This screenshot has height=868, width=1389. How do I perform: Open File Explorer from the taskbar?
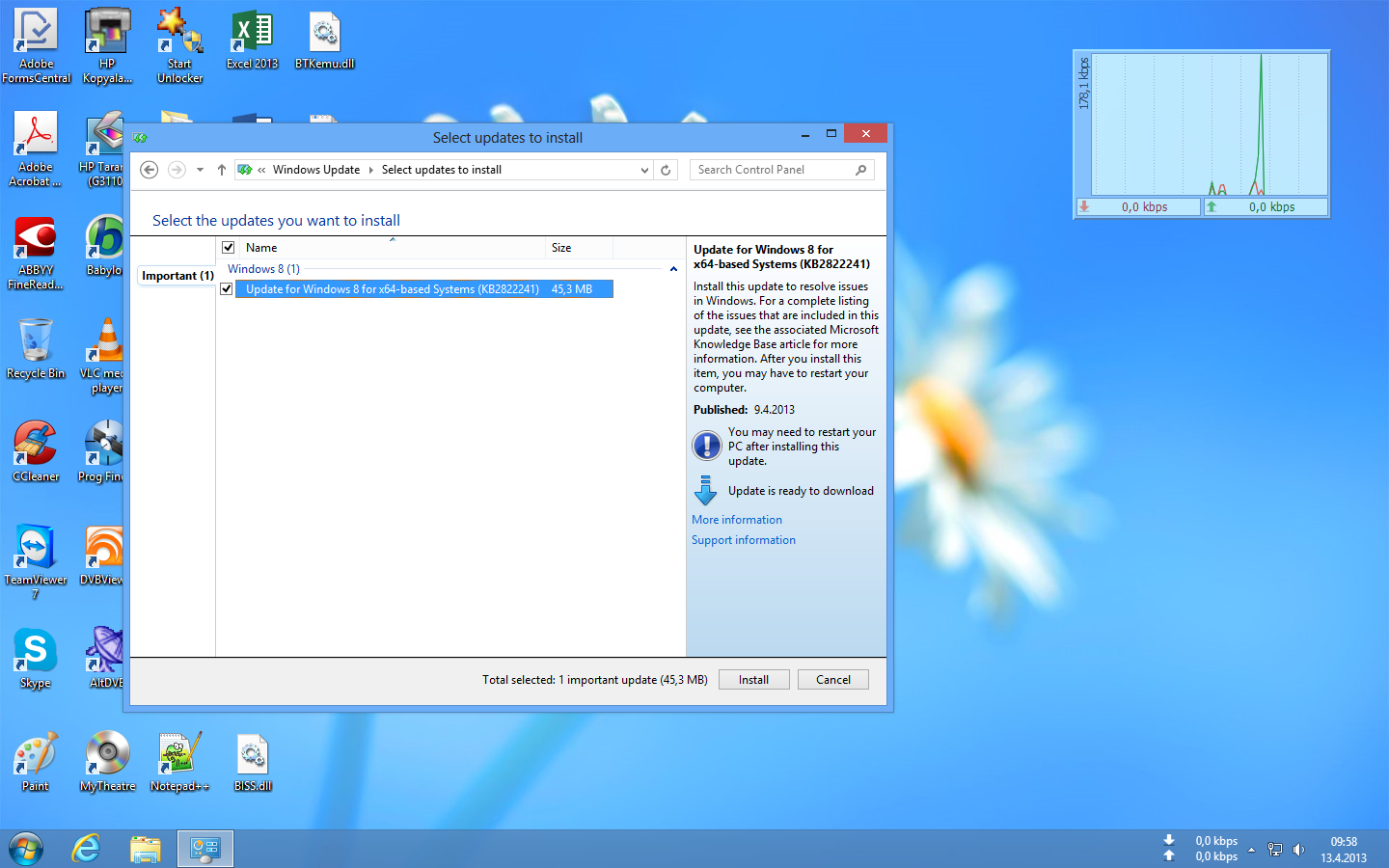pyautogui.click(x=146, y=850)
